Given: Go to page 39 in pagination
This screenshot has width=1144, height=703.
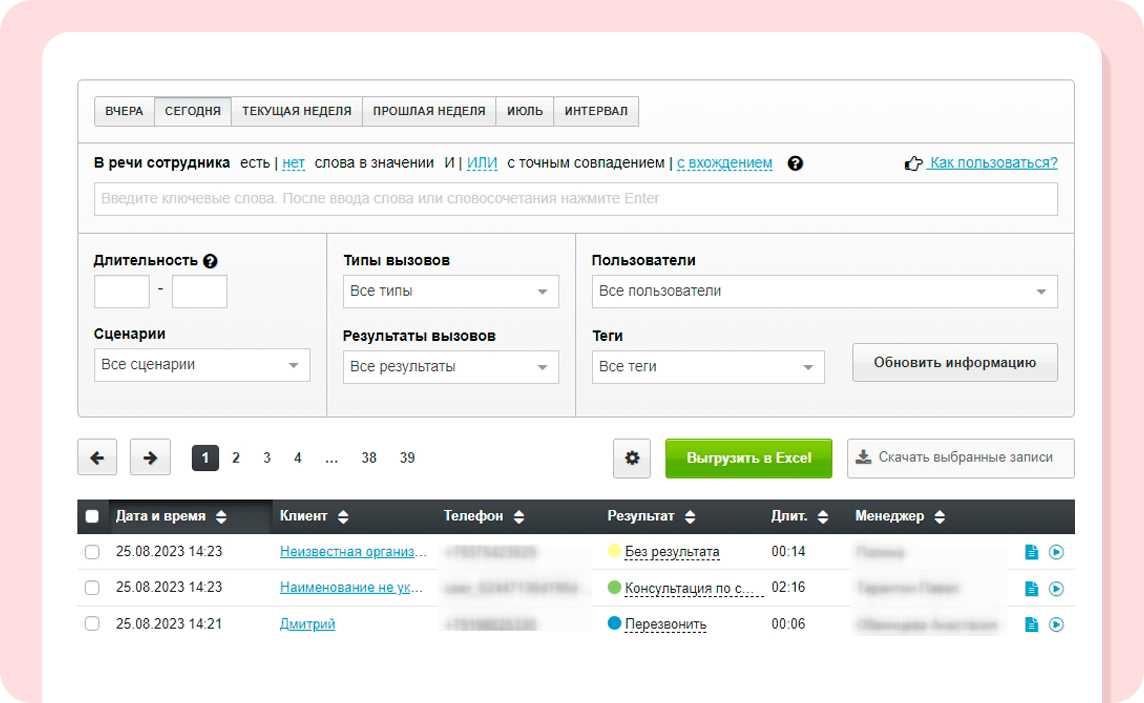Looking at the screenshot, I should 407,458.
